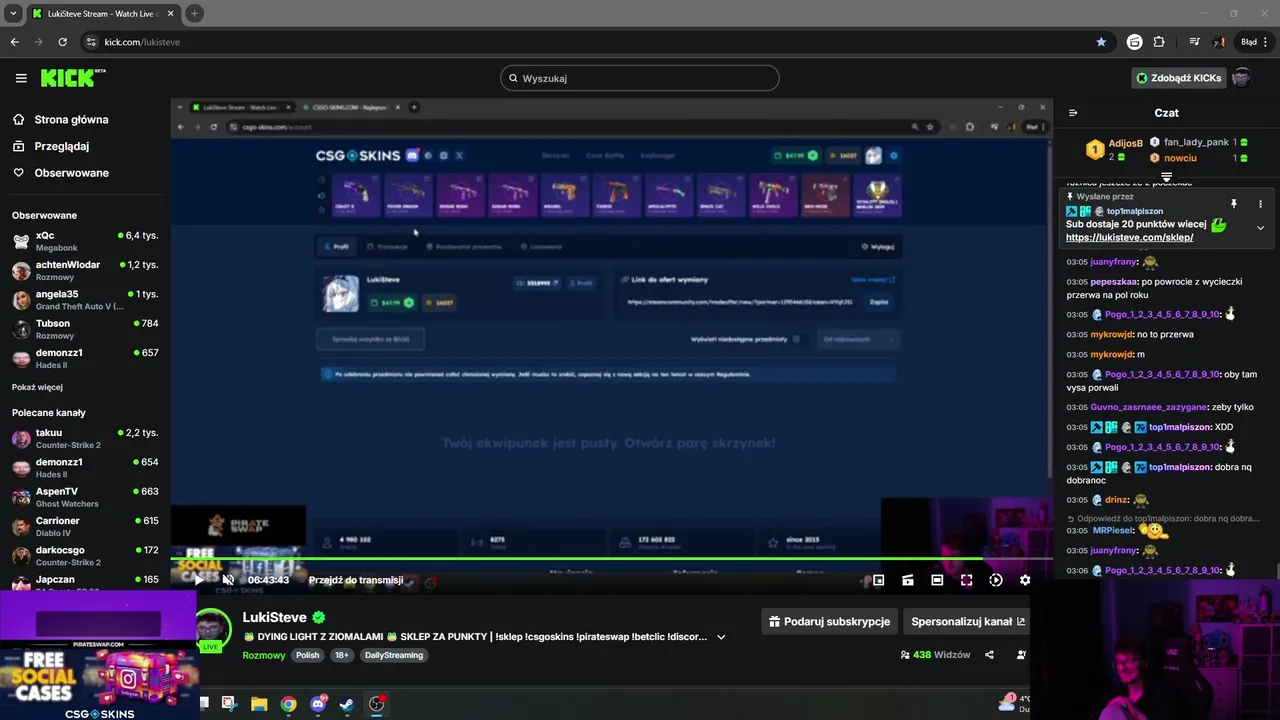Click Spersonalizuj kanał button
This screenshot has width=1280, height=720.
(968, 621)
